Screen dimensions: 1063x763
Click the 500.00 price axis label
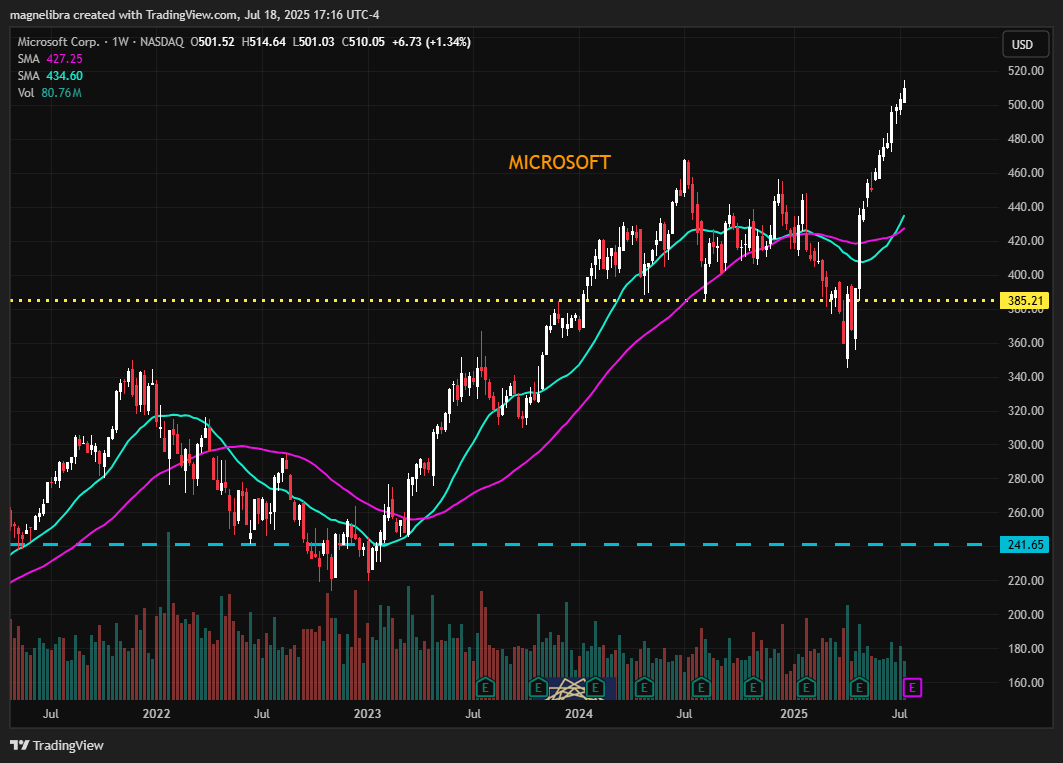(x=1025, y=104)
